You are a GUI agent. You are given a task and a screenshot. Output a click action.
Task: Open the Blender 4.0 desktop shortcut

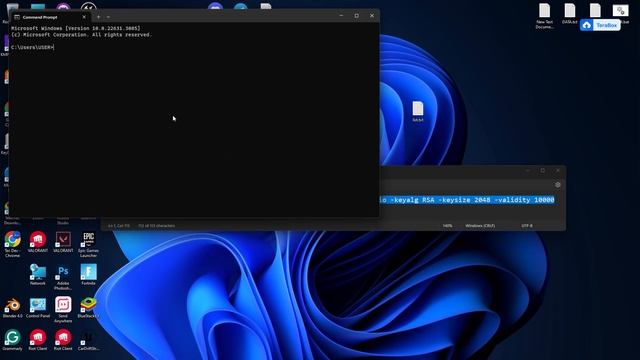[13, 307]
